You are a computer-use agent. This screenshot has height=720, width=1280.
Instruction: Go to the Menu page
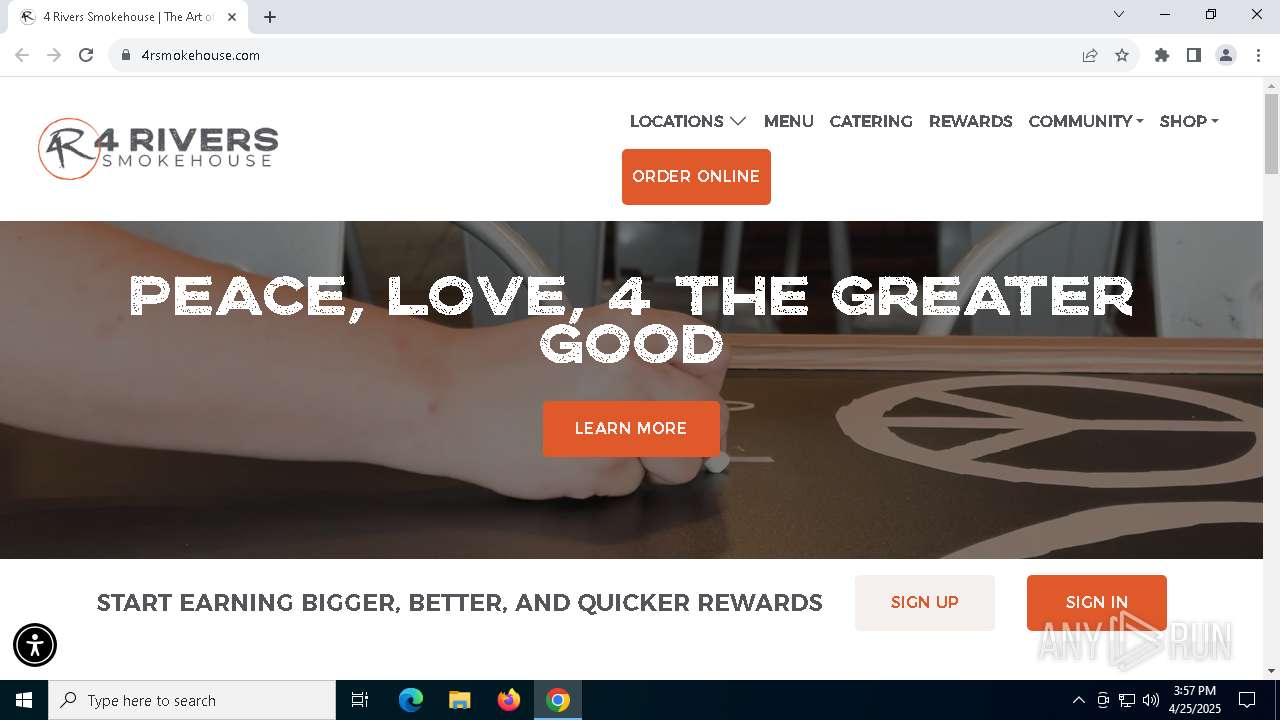click(x=789, y=121)
